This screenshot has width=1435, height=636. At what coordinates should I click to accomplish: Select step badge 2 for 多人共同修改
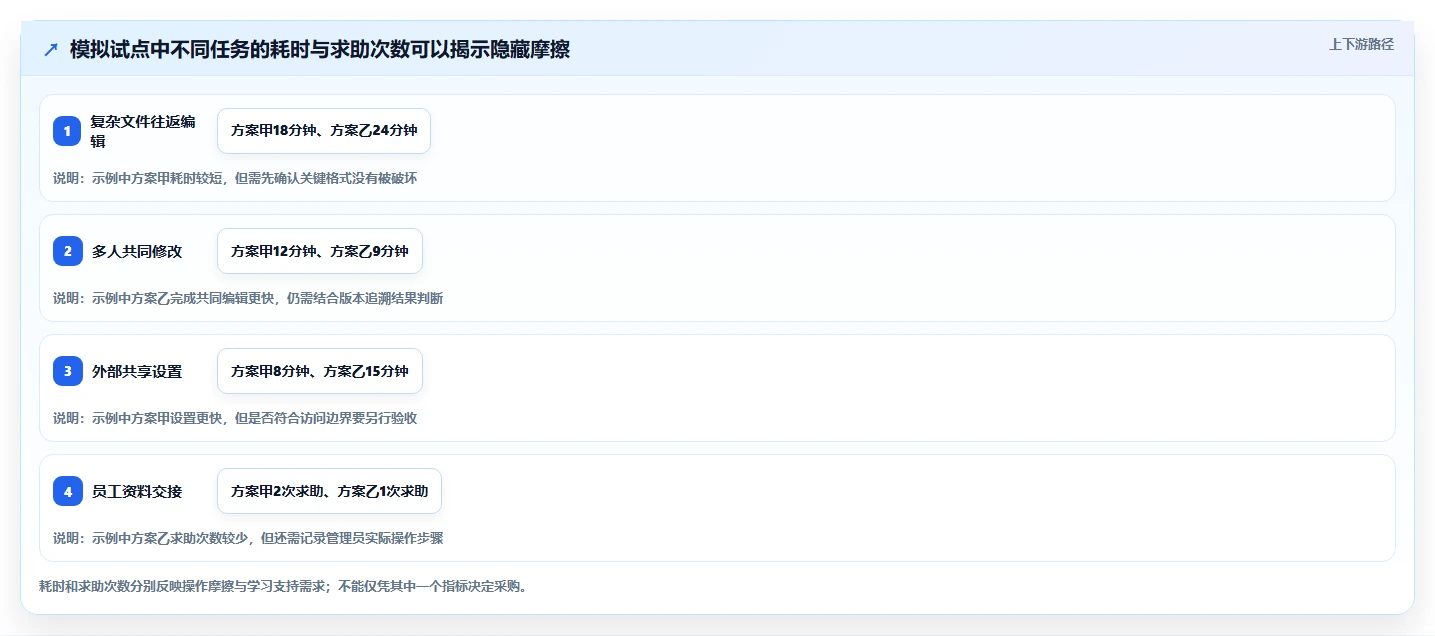(67, 251)
